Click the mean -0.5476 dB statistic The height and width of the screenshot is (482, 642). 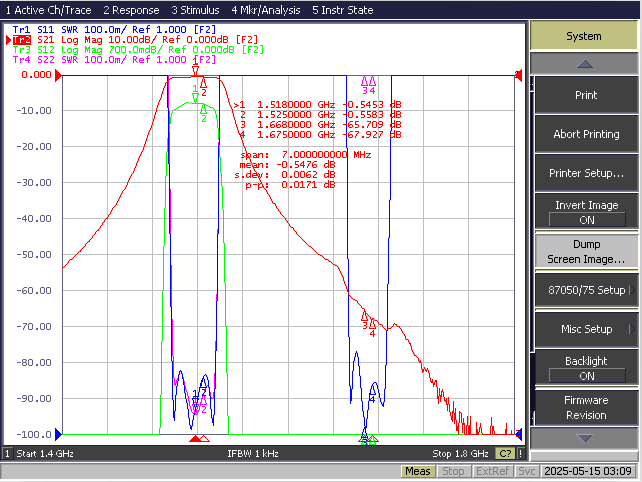(x=287, y=165)
